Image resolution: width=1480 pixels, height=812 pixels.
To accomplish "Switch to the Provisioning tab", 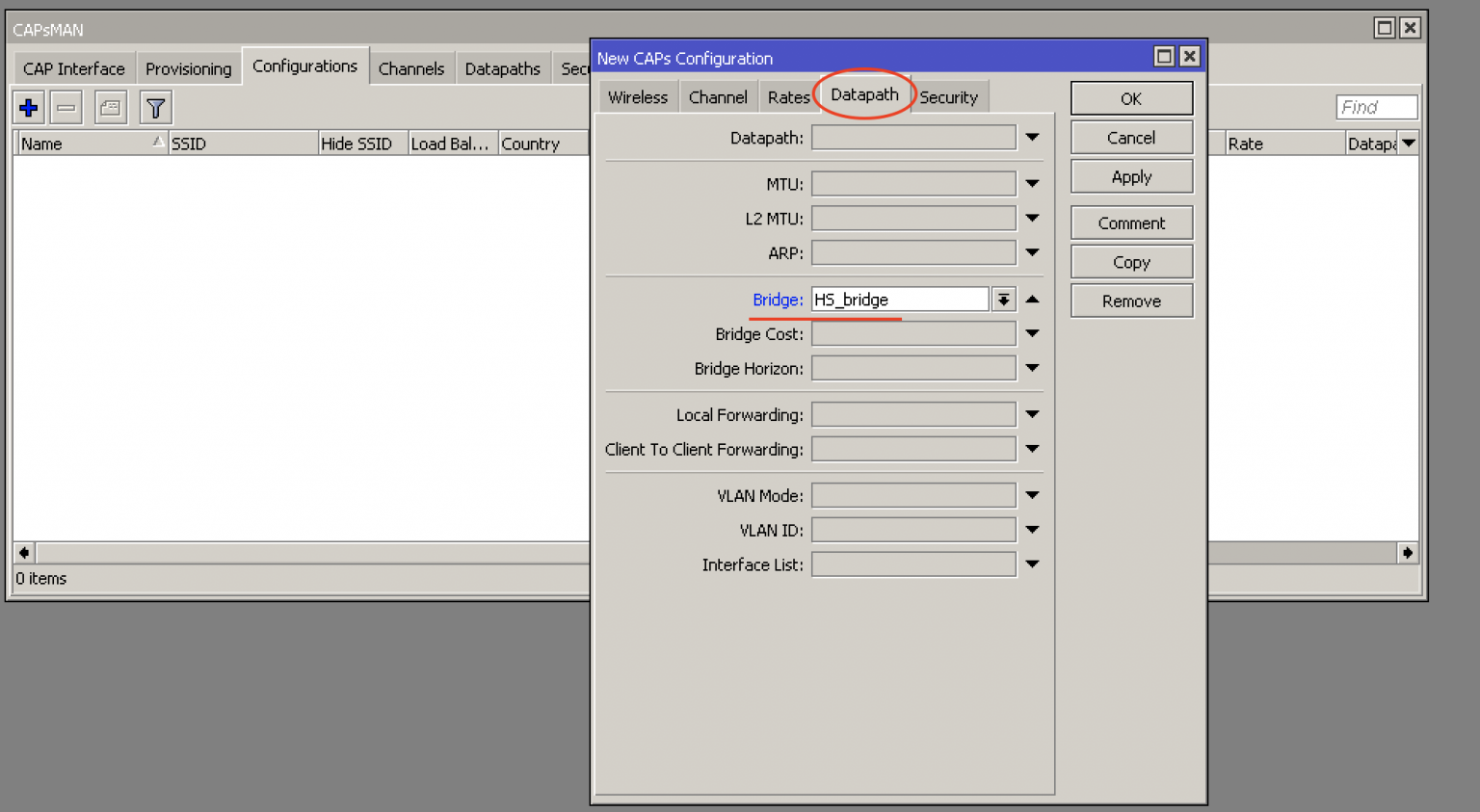I will pos(188,68).
